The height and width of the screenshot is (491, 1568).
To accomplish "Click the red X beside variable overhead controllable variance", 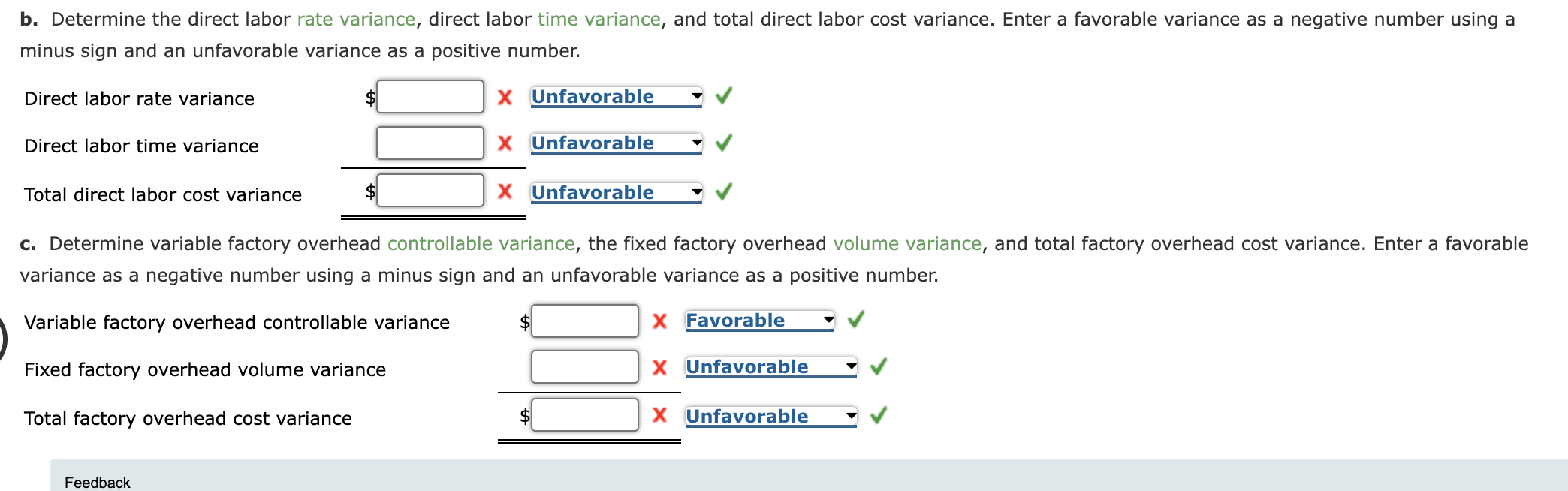I will pos(659,321).
